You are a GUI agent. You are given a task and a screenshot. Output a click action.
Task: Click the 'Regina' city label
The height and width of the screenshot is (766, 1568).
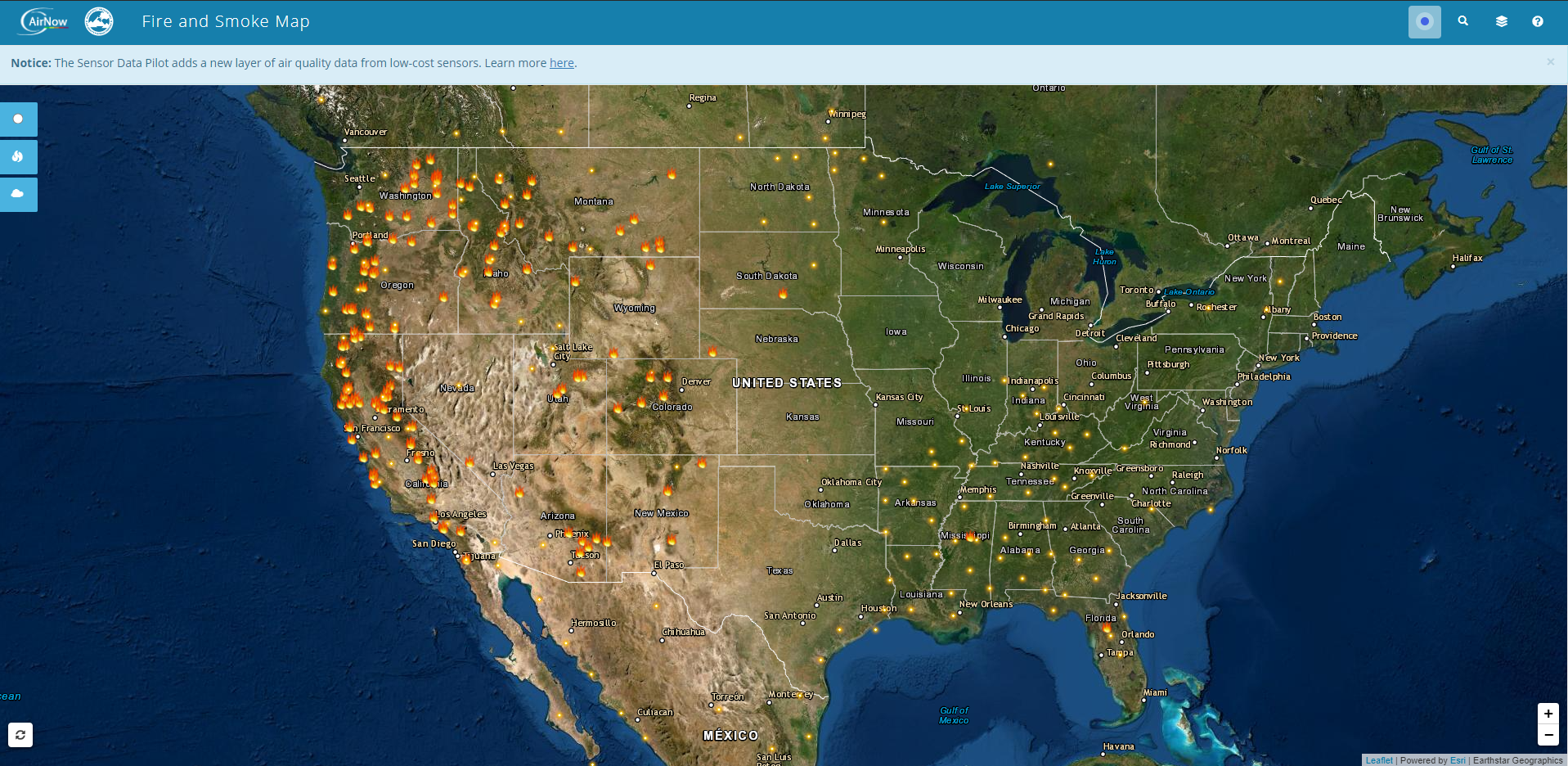pos(703,97)
